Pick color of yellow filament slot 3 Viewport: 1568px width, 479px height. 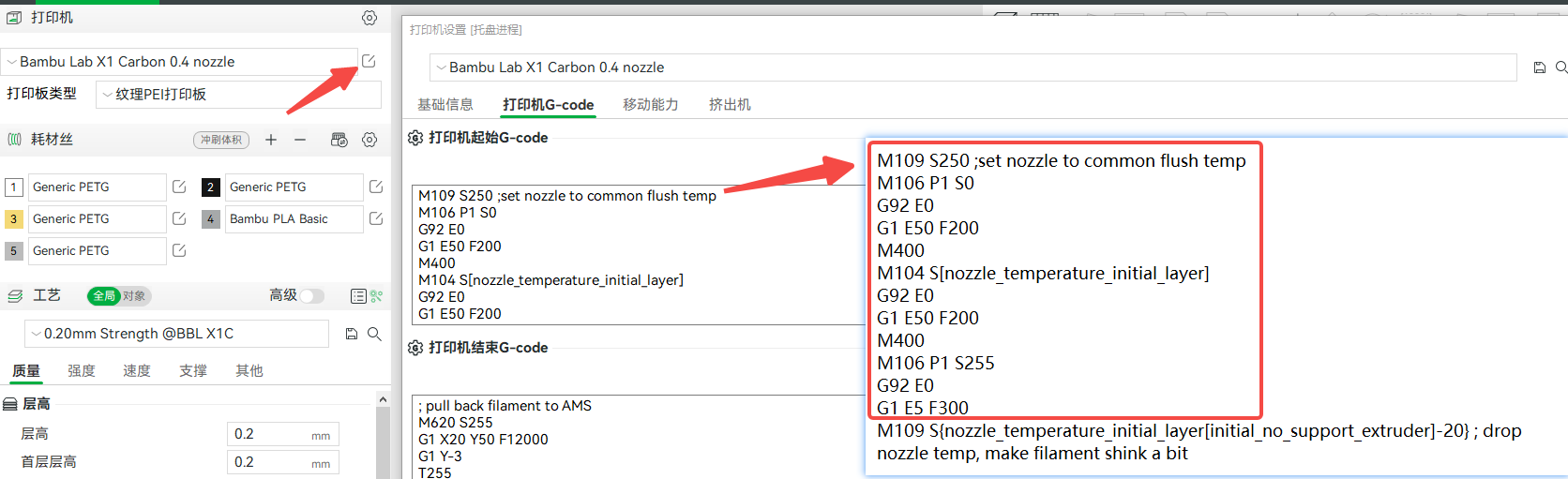coord(13,219)
